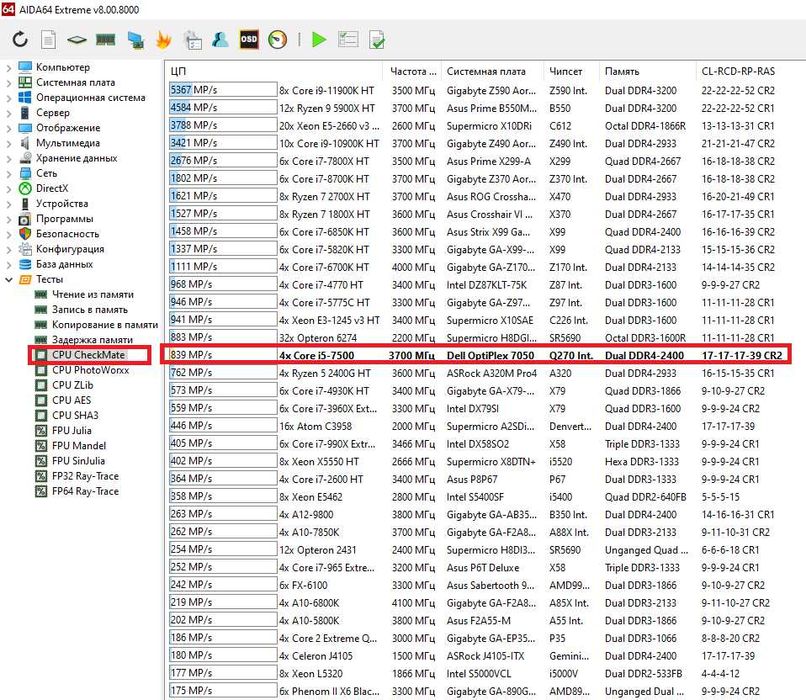
Task: Select the FPU SinJulia test
Action: (78, 461)
